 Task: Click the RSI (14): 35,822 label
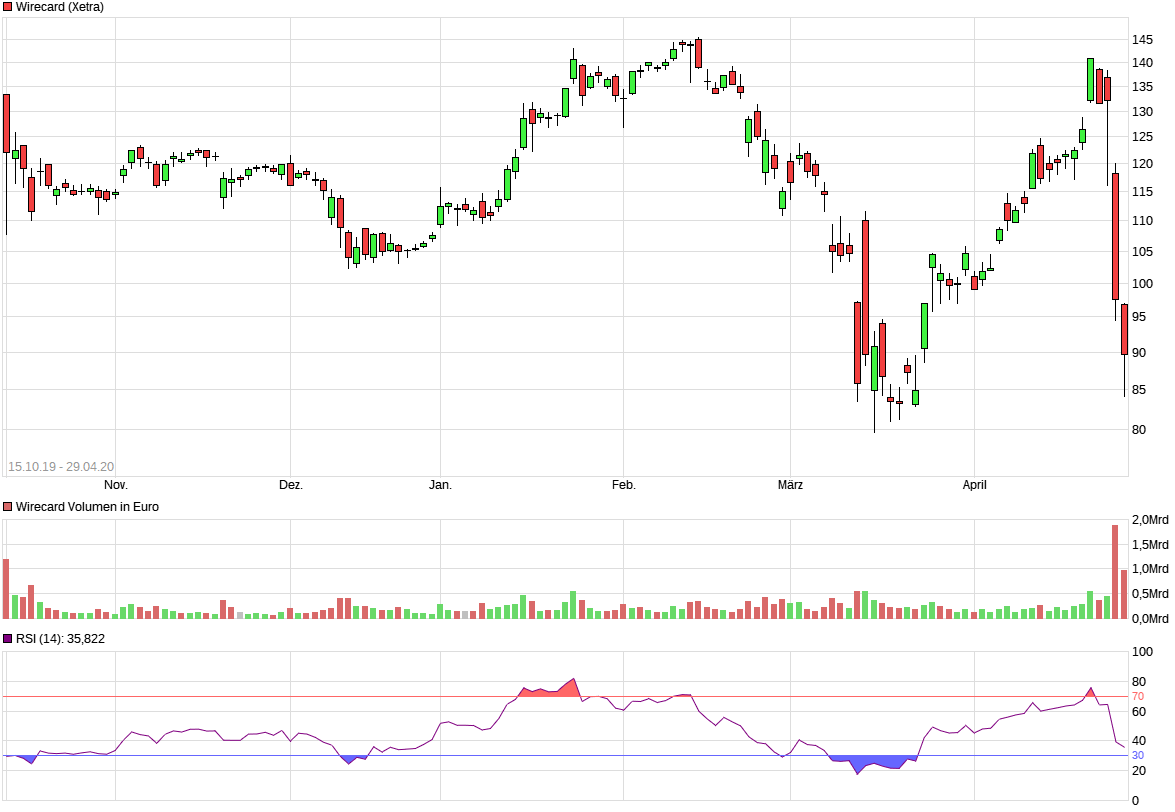coord(60,639)
